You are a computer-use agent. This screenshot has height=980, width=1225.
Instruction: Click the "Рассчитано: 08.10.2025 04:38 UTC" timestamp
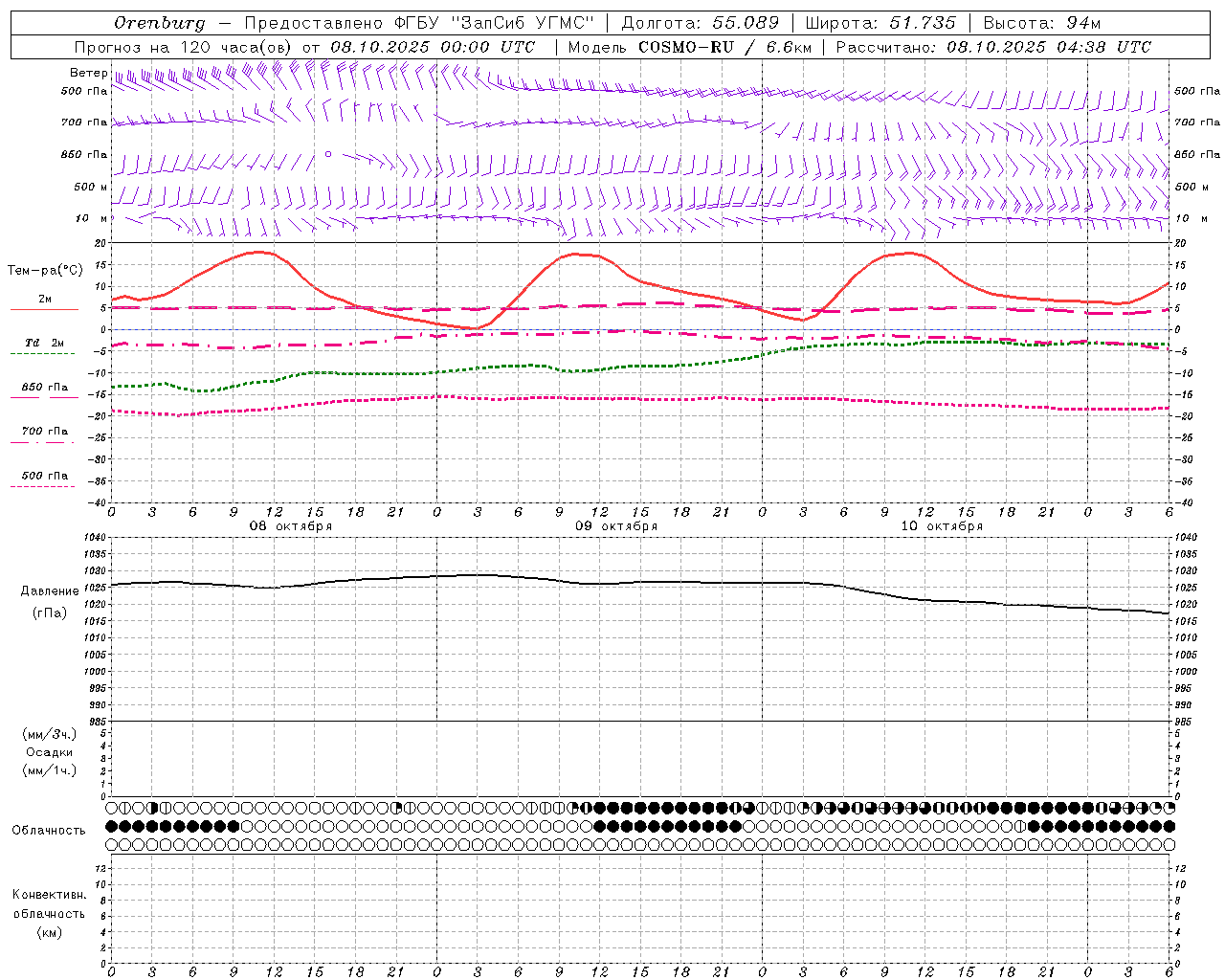(993, 47)
